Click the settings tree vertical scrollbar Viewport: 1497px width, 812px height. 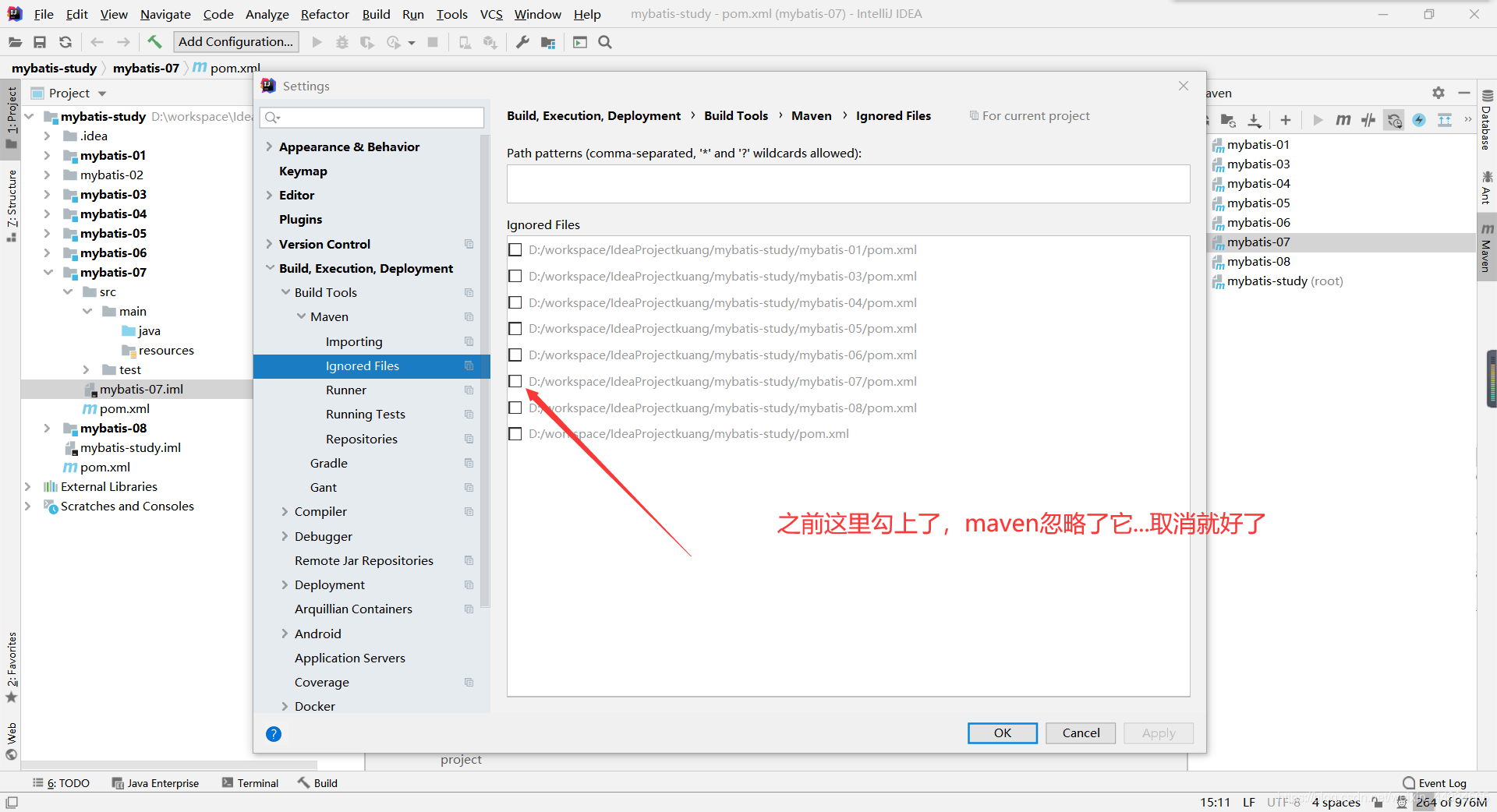click(x=485, y=370)
